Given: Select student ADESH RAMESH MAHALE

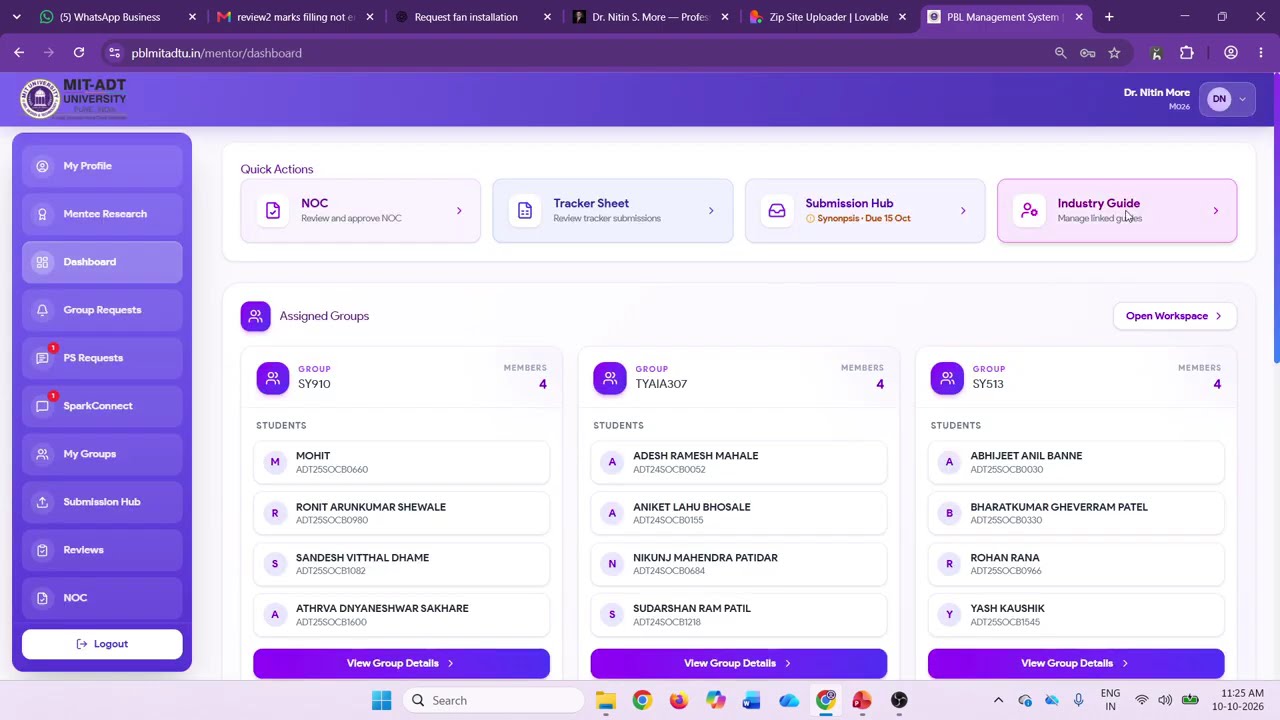Looking at the screenshot, I should pos(738,462).
